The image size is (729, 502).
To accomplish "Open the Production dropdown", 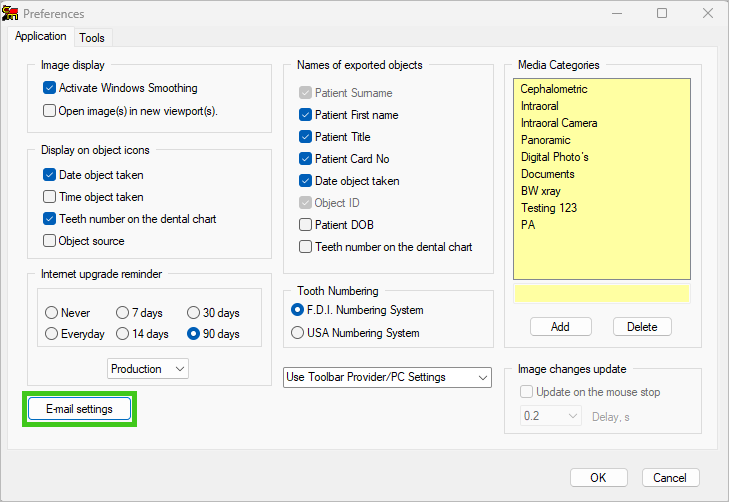I will click(148, 369).
